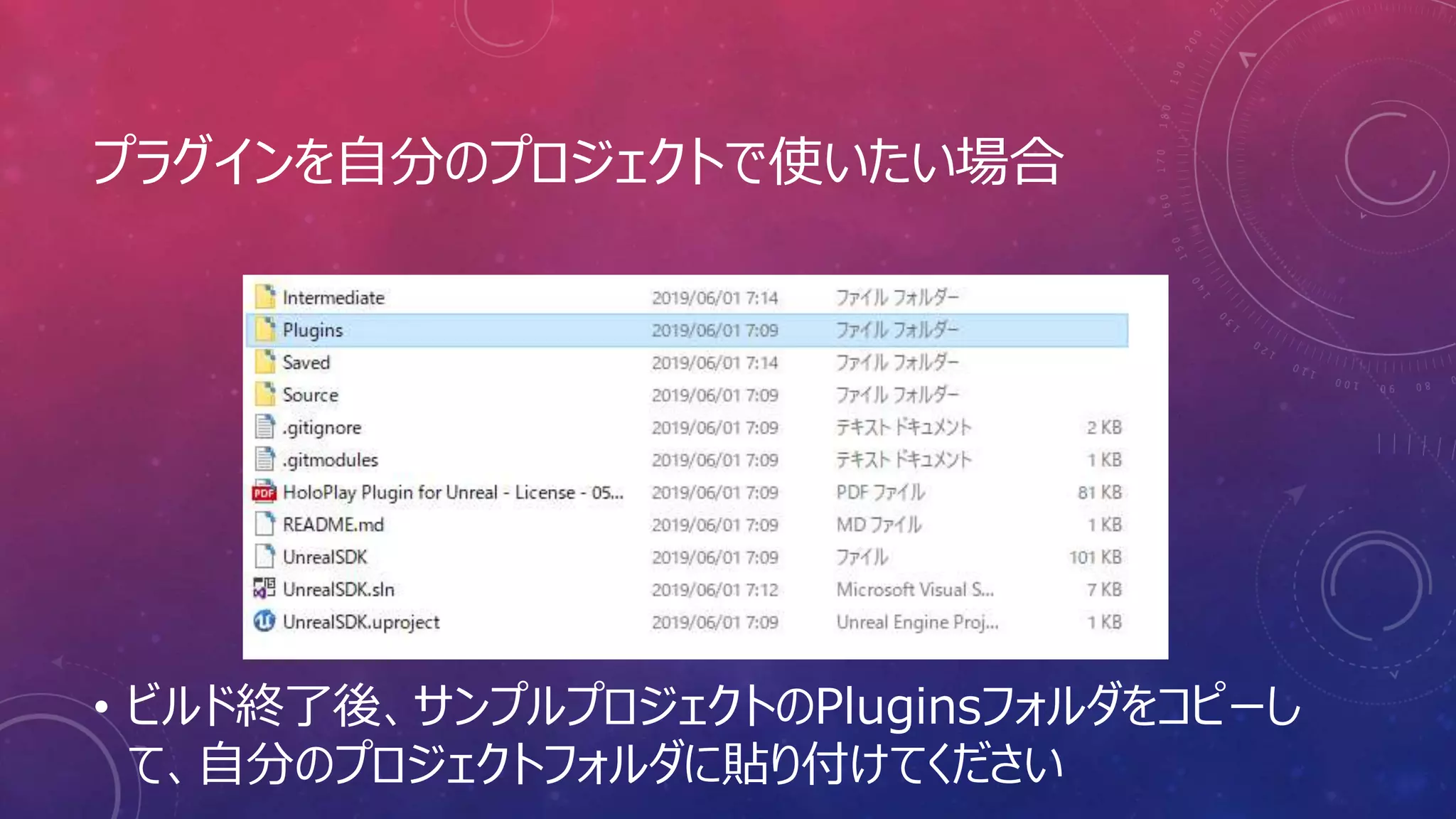Click the Intermediate folder modified date
This screenshot has width=1456, height=819.
coord(714,298)
